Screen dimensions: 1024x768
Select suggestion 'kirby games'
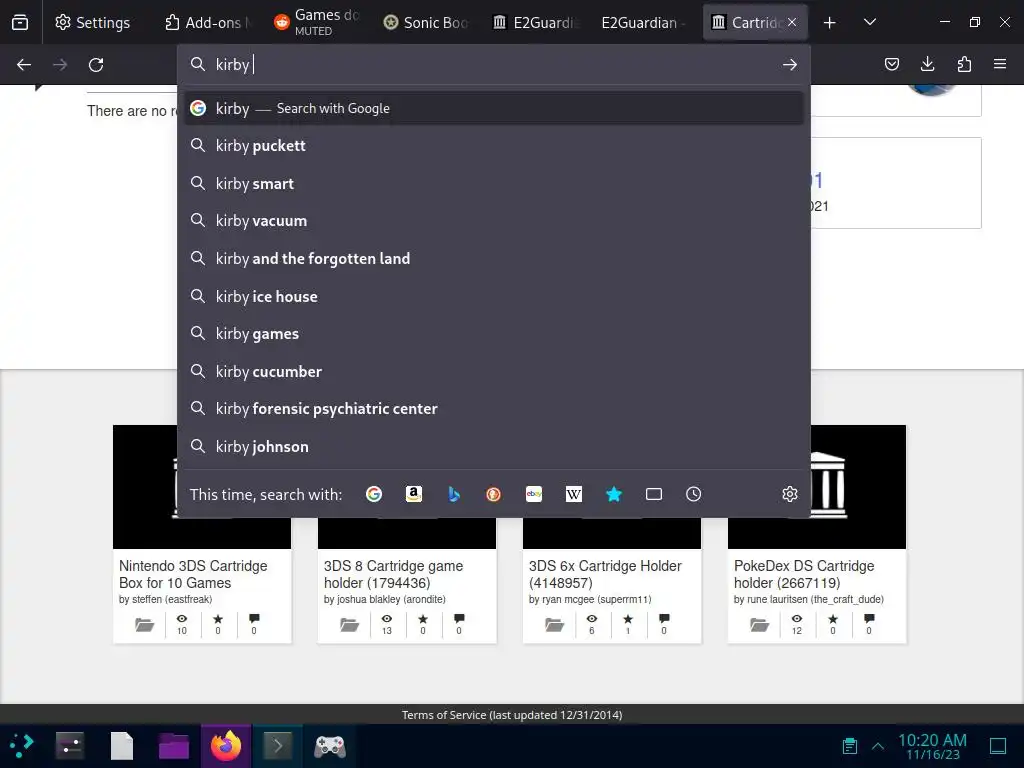[494, 334]
